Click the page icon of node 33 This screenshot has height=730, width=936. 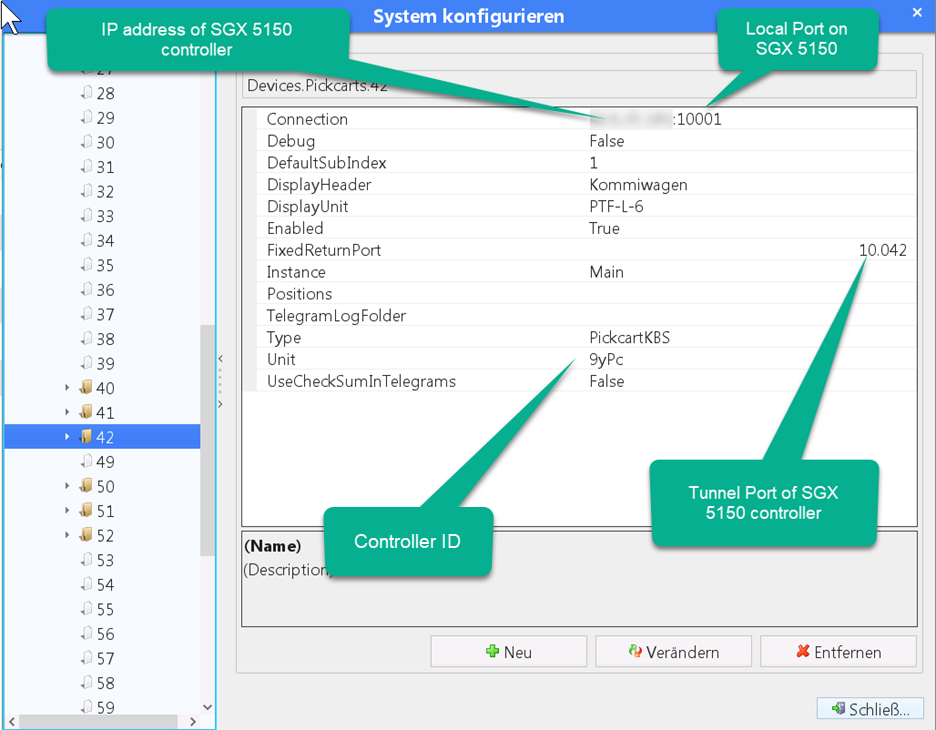[x=87, y=215]
